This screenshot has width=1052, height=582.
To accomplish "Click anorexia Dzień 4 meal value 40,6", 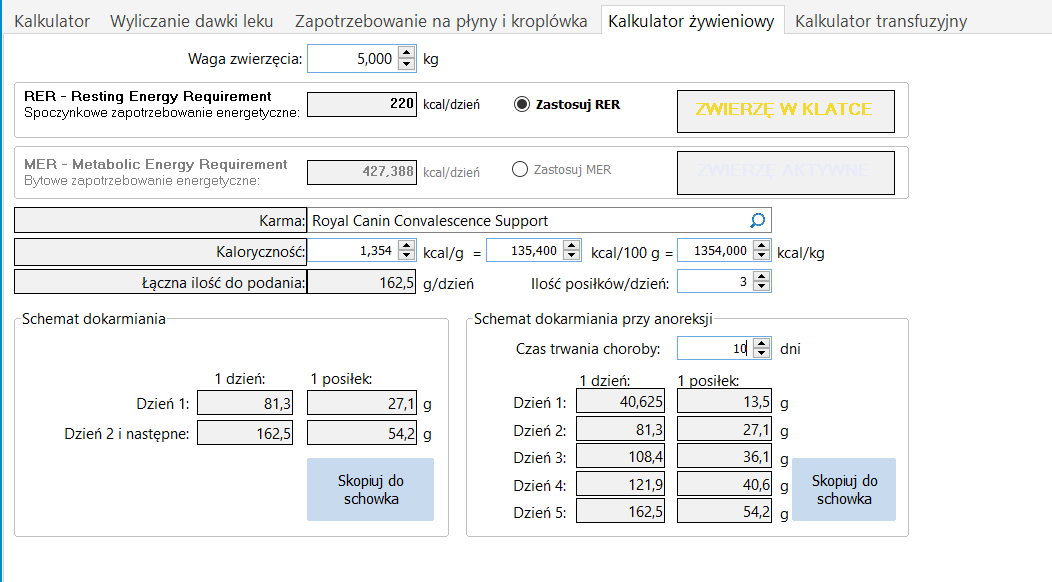I will (x=725, y=484).
